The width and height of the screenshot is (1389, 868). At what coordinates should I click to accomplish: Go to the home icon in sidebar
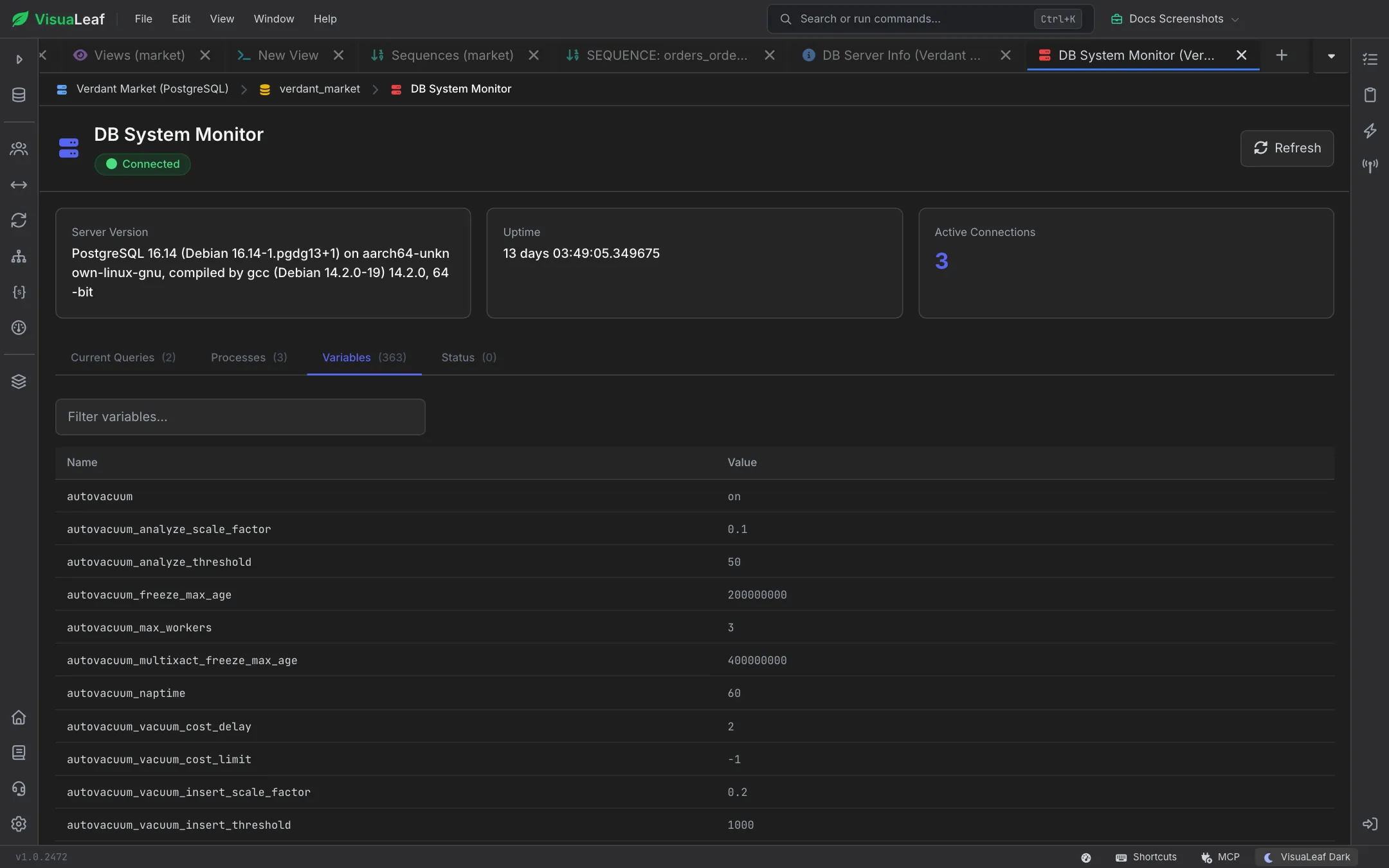[19, 717]
